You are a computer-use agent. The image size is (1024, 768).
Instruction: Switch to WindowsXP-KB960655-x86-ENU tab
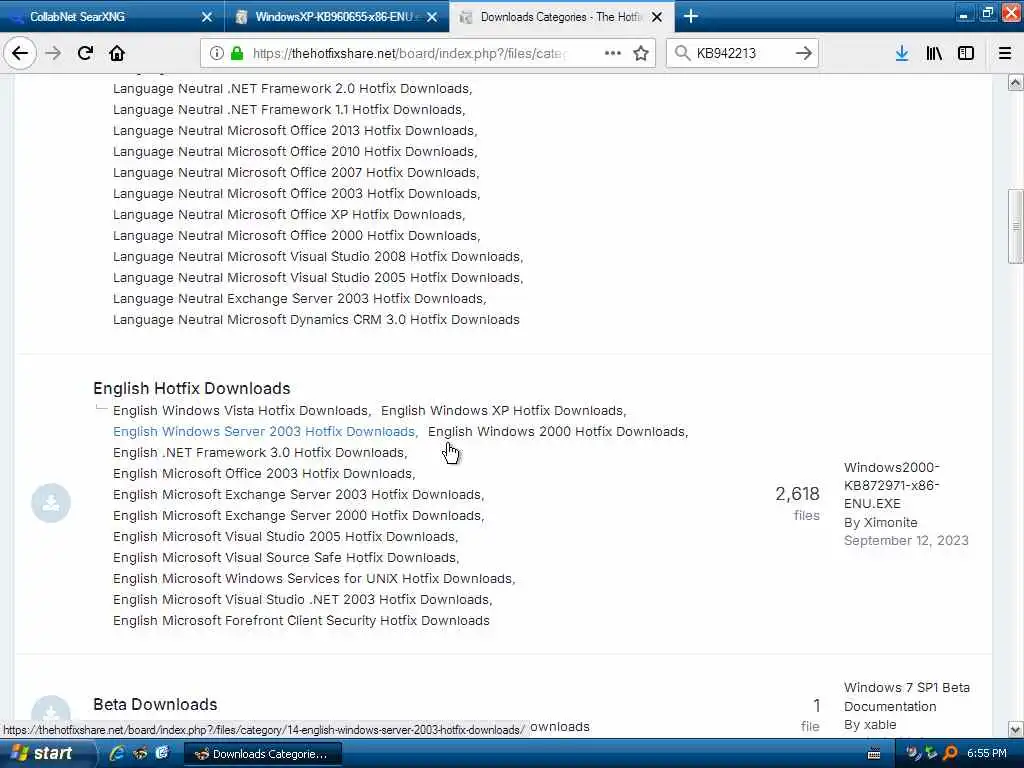click(x=337, y=16)
